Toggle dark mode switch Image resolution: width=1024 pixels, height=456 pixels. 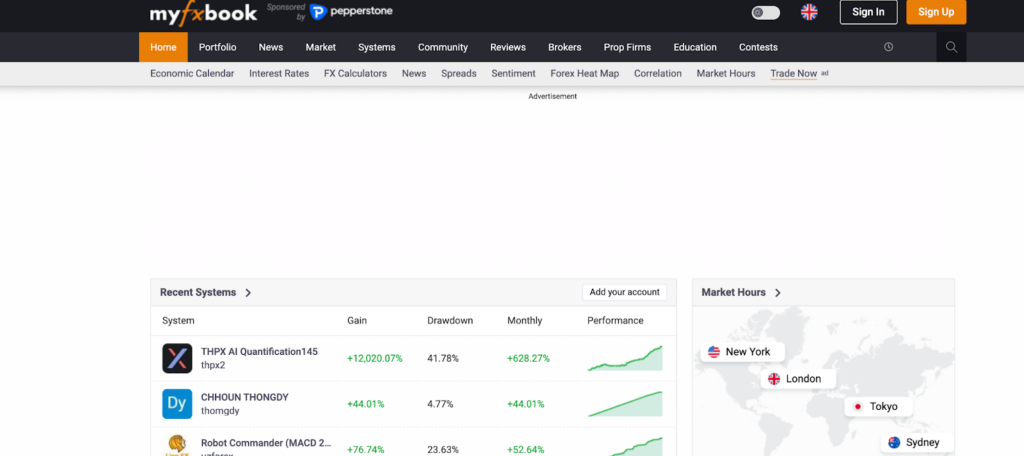[x=765, y=12]
